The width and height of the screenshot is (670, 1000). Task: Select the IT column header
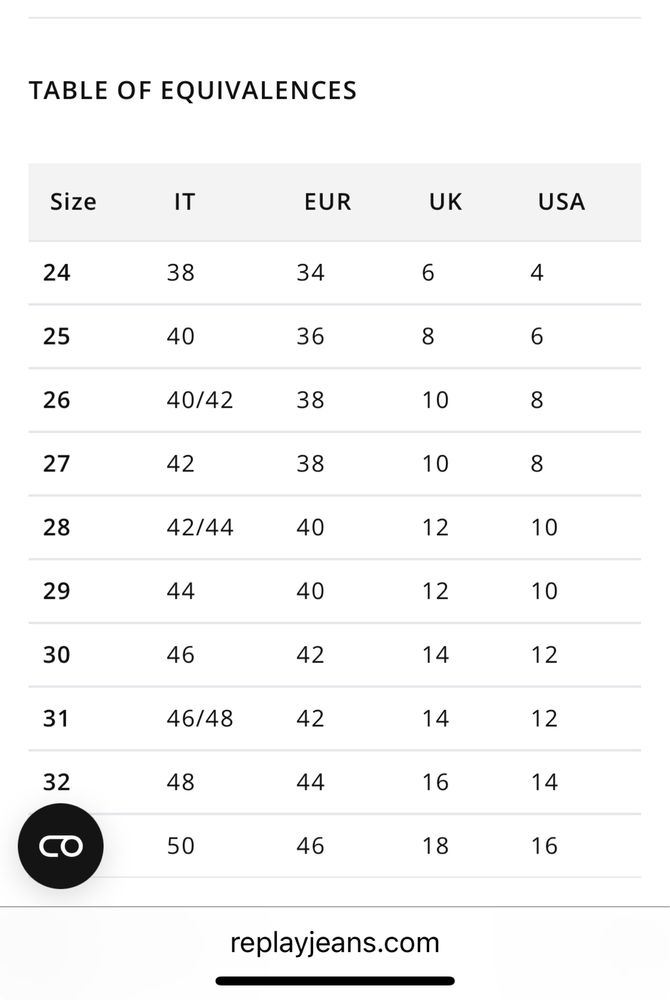[x=184, y=202]
